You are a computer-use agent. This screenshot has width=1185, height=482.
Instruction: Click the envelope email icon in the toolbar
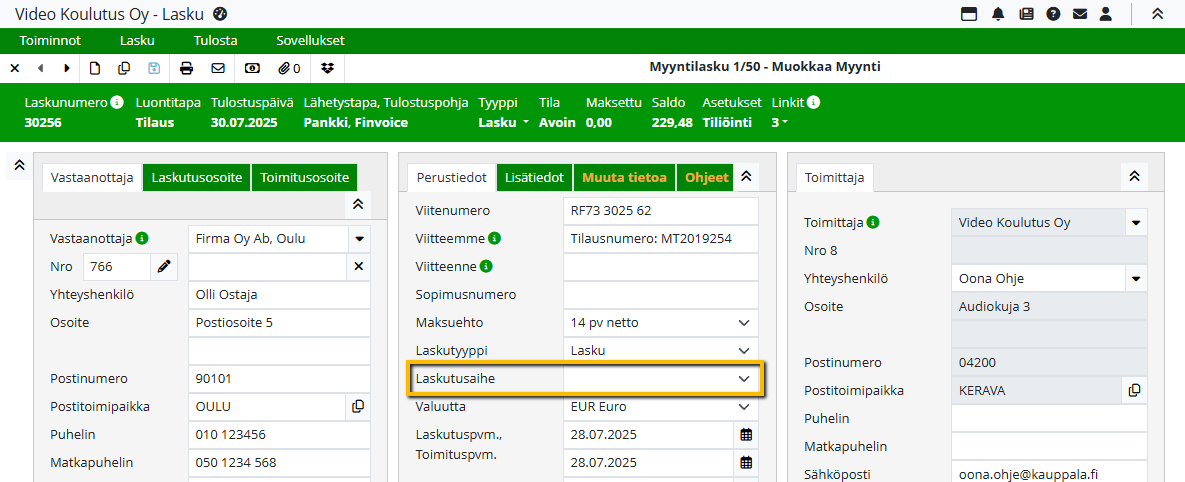tap(218, 68)
